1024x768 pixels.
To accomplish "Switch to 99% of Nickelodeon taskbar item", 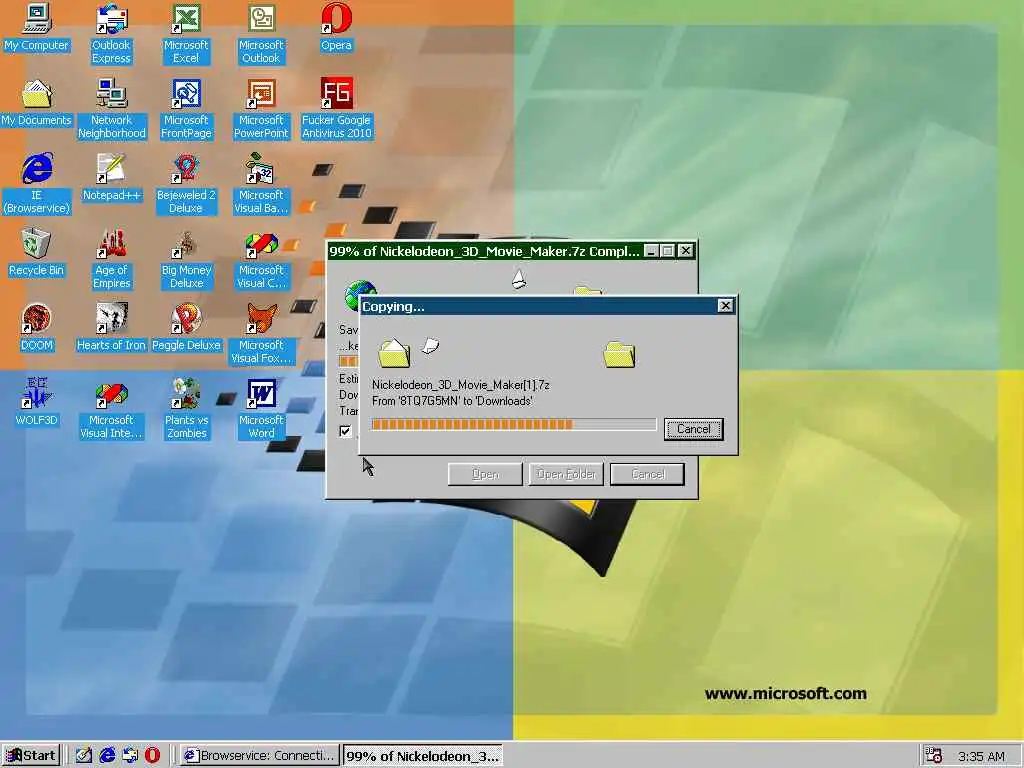I will (x=423, y=756).
